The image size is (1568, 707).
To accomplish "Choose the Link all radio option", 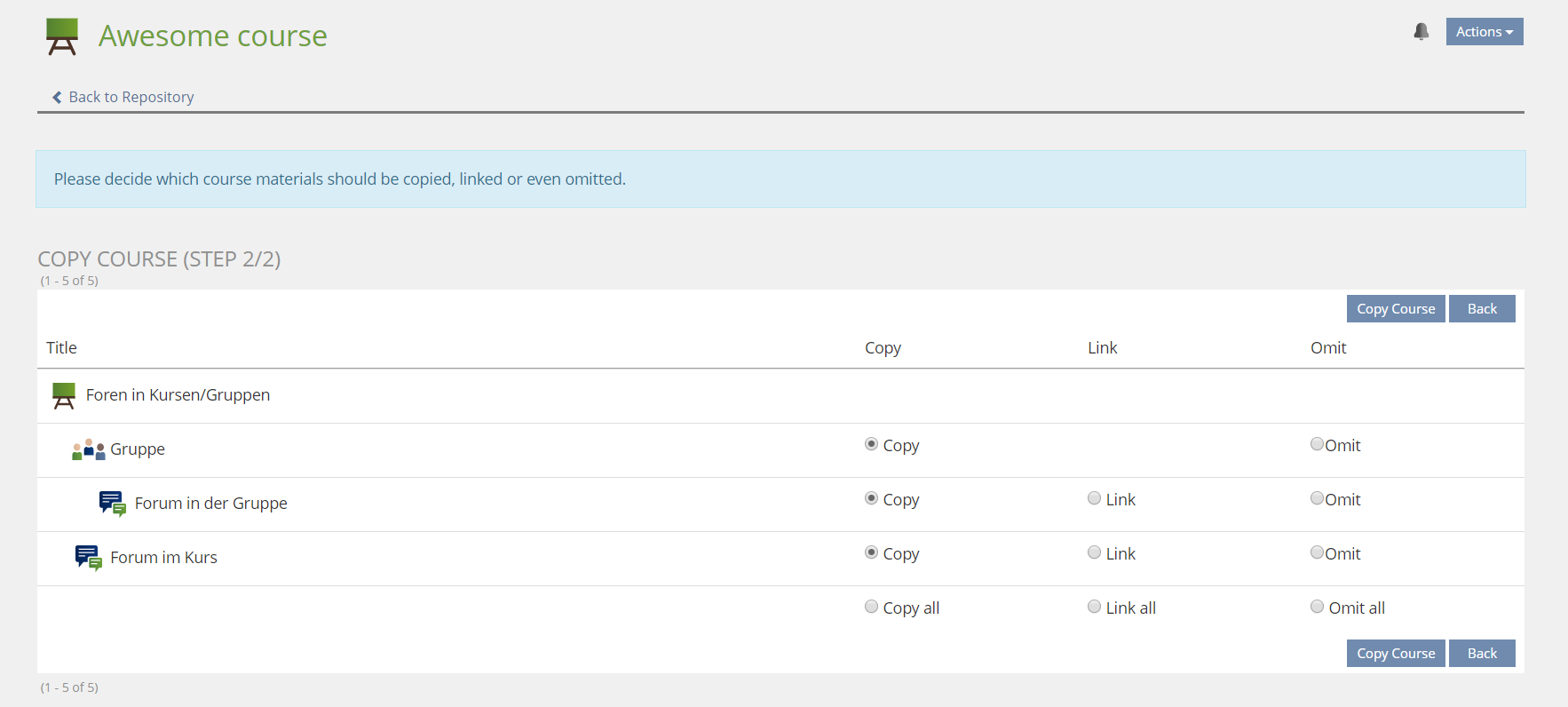I will coord(1094,607).
